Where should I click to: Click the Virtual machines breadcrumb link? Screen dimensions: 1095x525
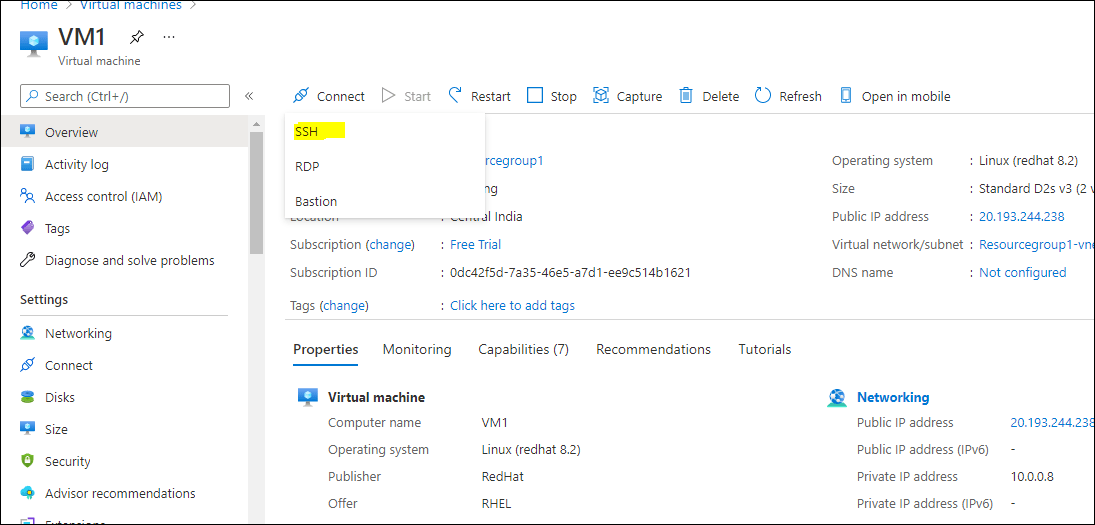[x=131, y=6]
